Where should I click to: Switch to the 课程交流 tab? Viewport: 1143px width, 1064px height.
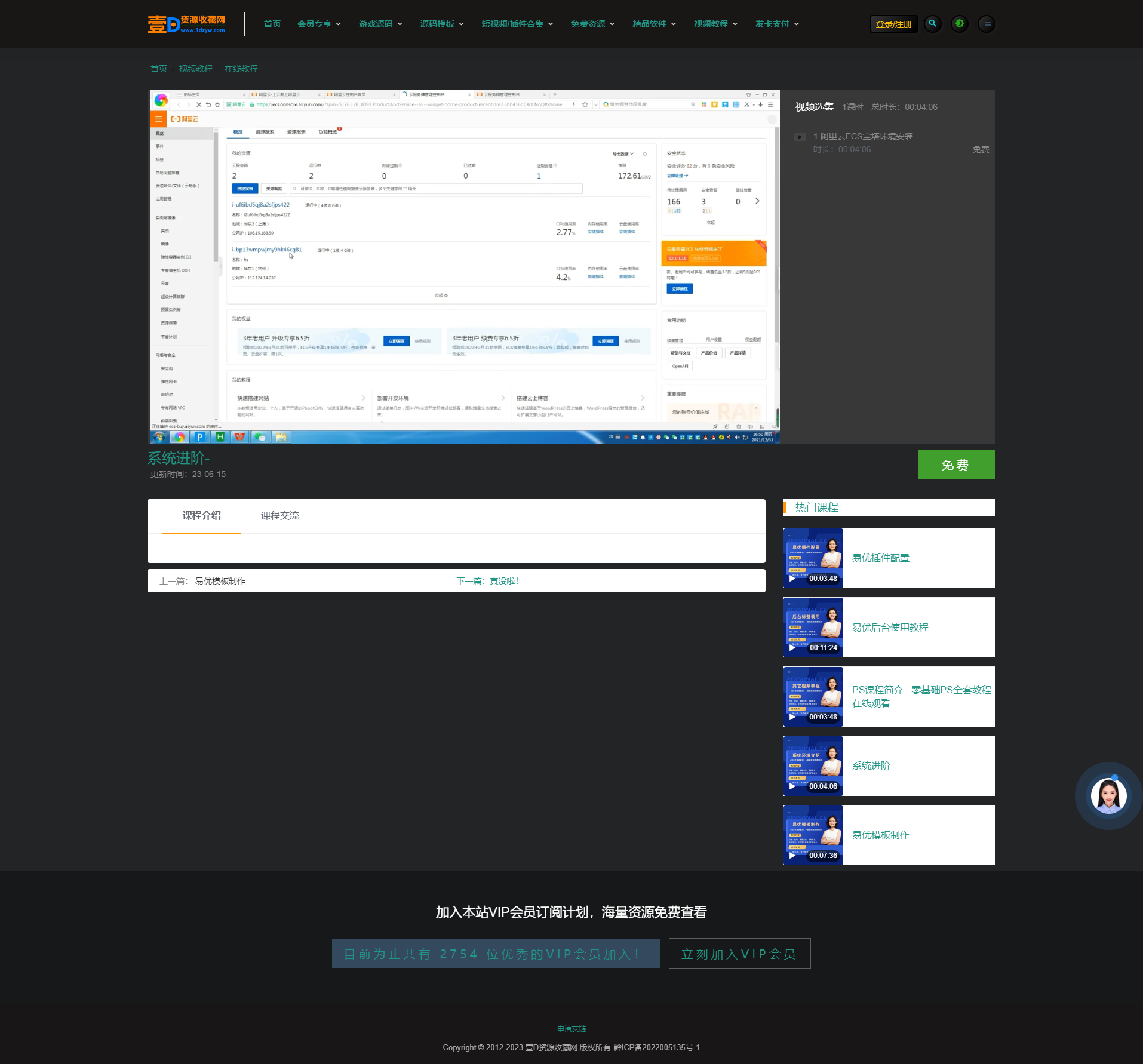[x=279, y=516]
